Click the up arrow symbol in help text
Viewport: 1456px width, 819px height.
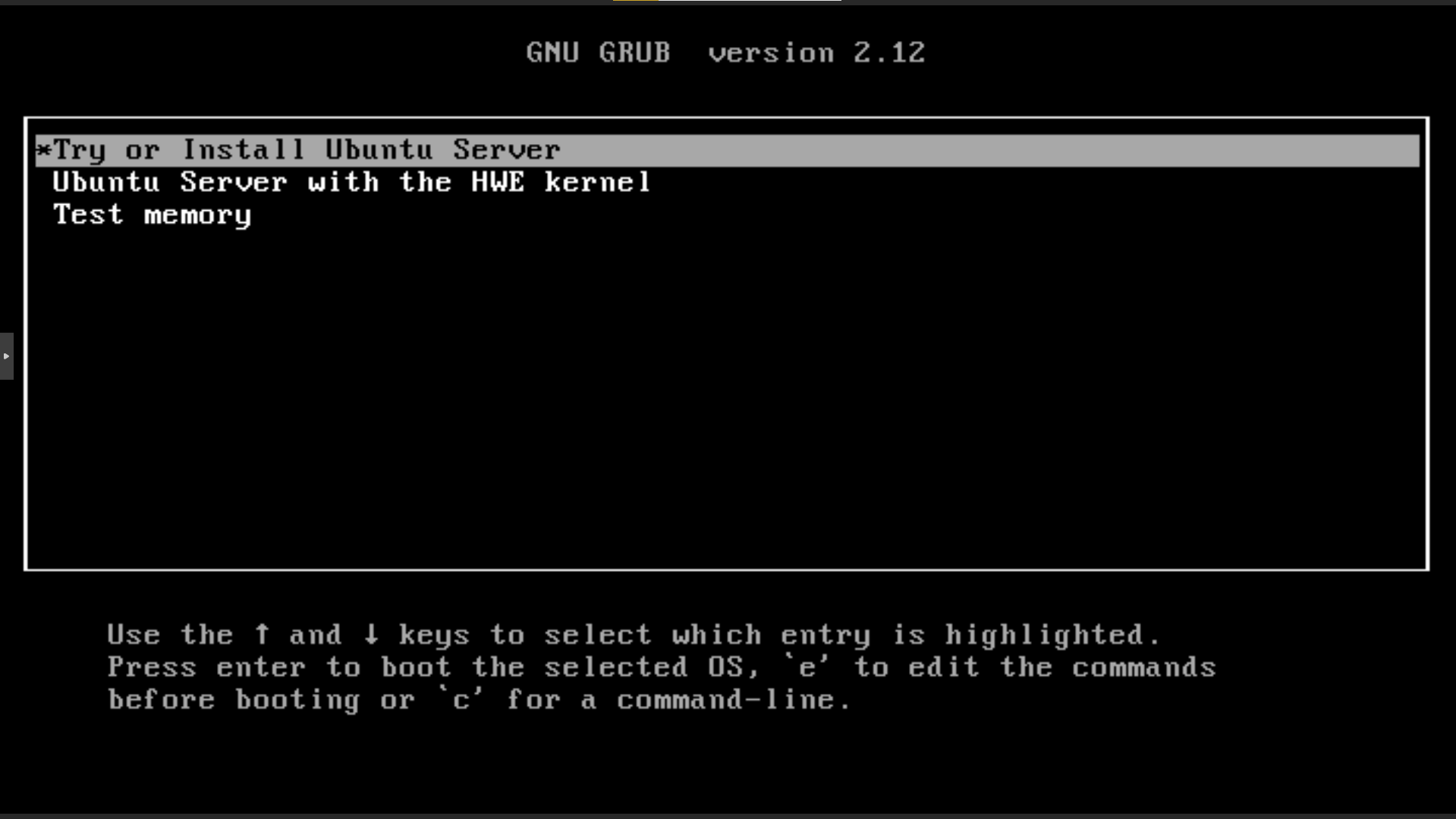(262, 634)
